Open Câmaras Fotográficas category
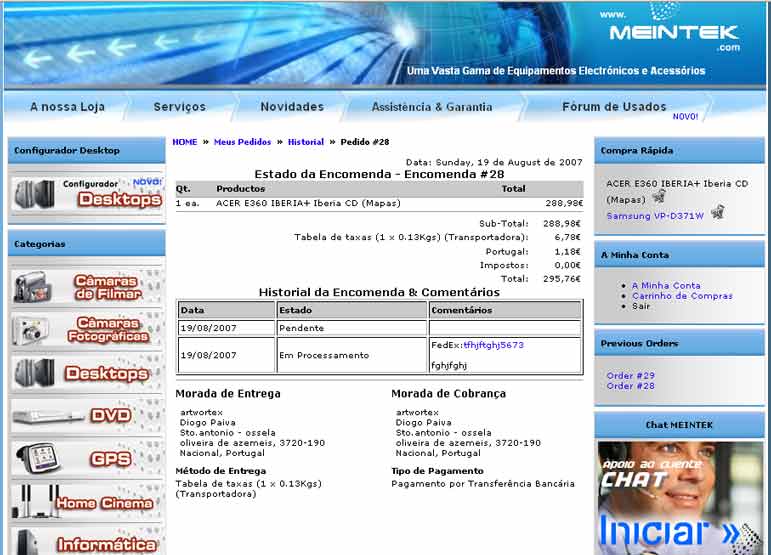Viewport: 771px width, 555px height. pos(87,329)
